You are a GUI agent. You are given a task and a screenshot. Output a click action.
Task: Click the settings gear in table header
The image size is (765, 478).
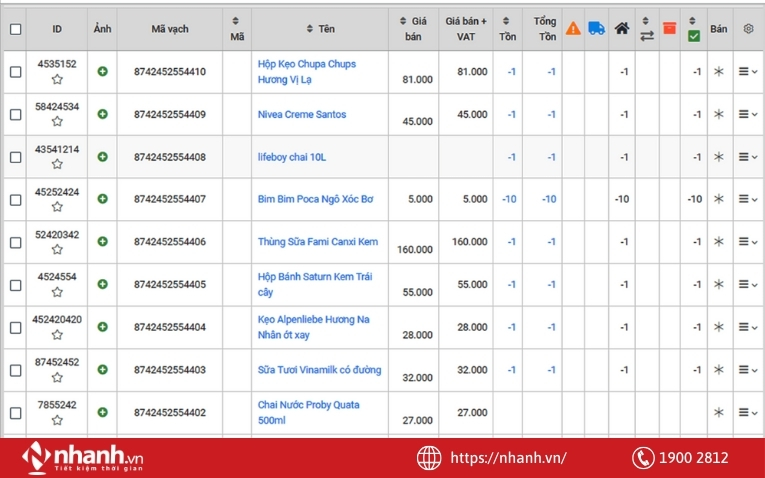[x=748, y=29]
